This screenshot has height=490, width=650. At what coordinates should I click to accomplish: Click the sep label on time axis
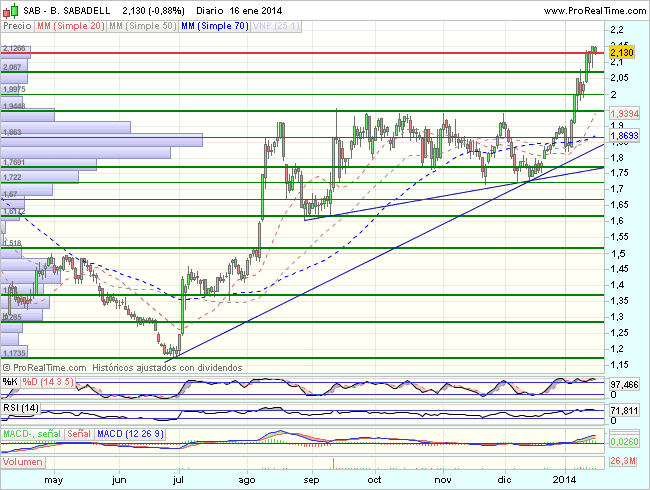pos(311,480)
